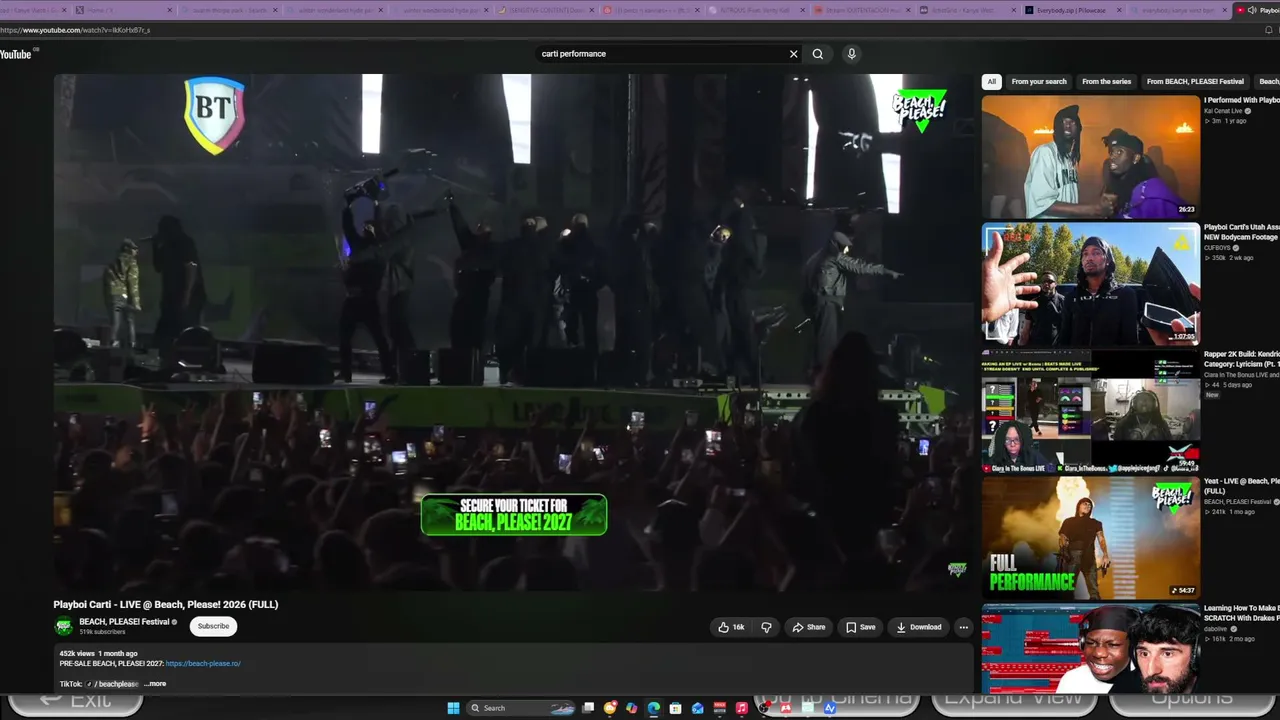Open the Share dialog for the video
Viewport: 1280px width, 720px height.
pyautogui.click(x=809, y=627)
